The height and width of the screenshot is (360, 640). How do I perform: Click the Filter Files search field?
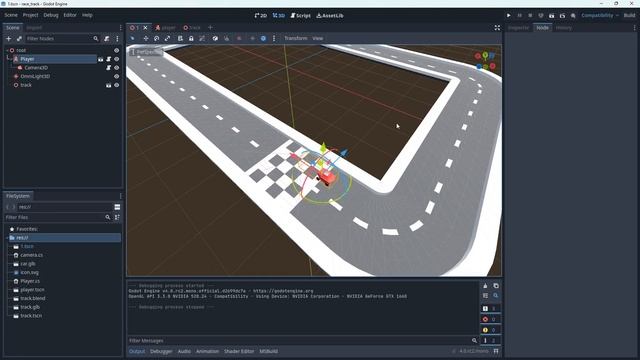[58, 218]
